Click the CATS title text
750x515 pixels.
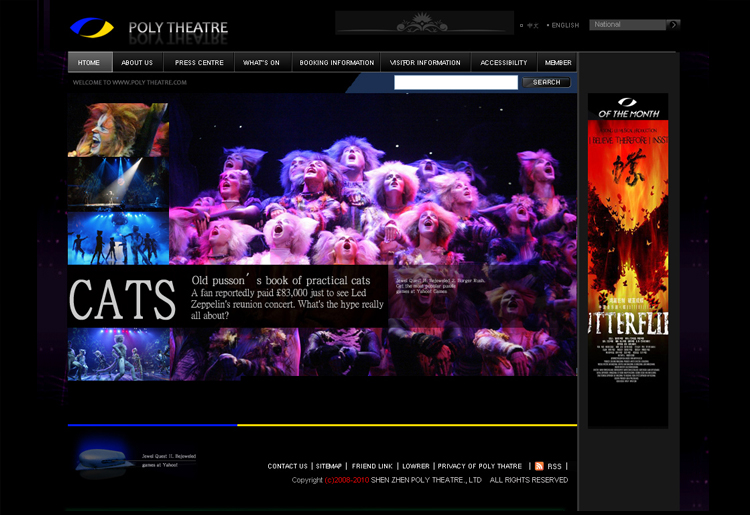pos(122,299)
